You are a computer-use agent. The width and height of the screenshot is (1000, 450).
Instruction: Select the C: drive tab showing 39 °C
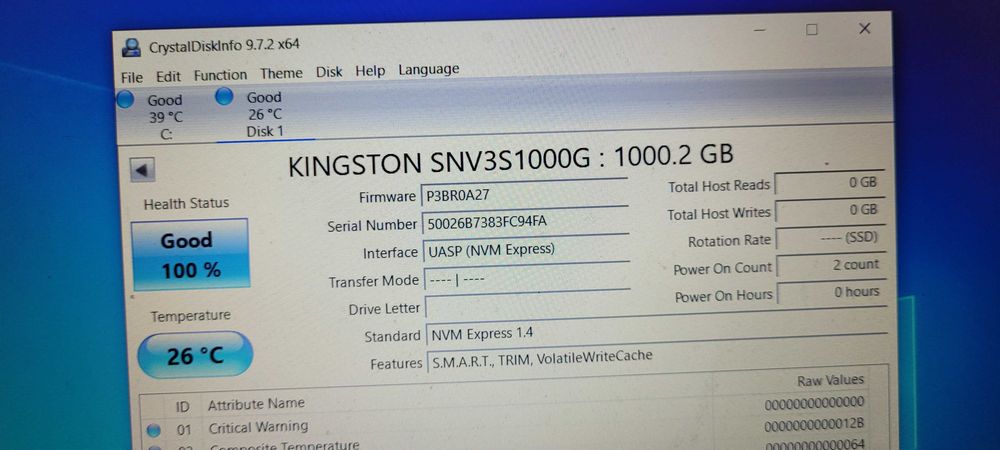(165, 117)
